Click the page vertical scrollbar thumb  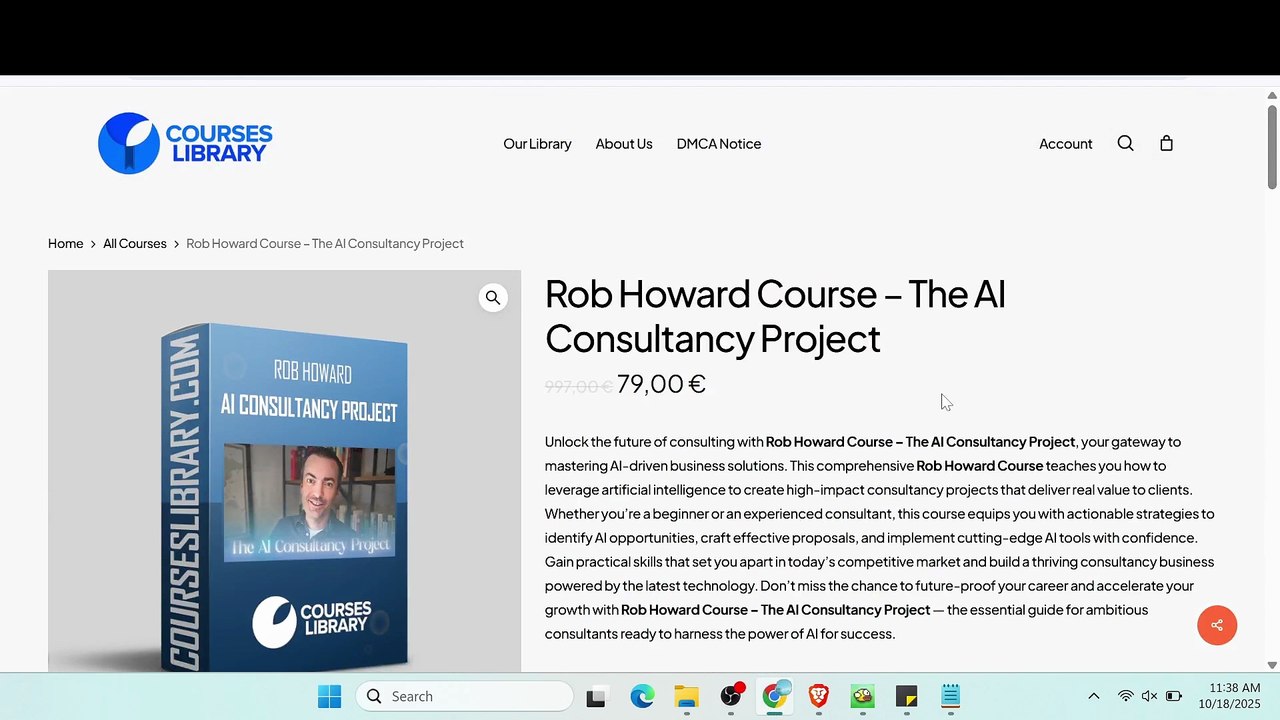[x=1272, y=145]
